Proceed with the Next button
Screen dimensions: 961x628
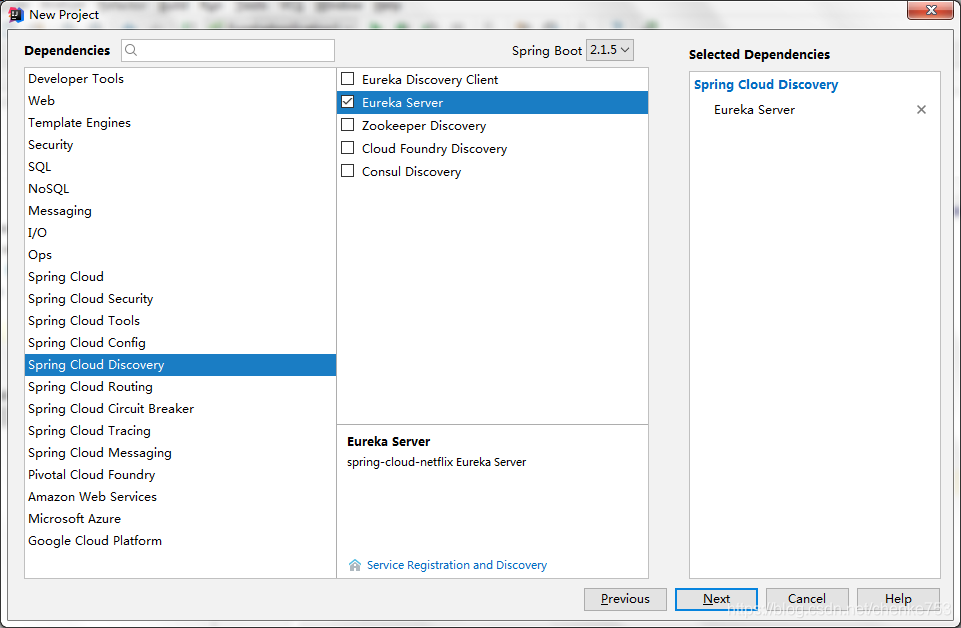[716, 599]
